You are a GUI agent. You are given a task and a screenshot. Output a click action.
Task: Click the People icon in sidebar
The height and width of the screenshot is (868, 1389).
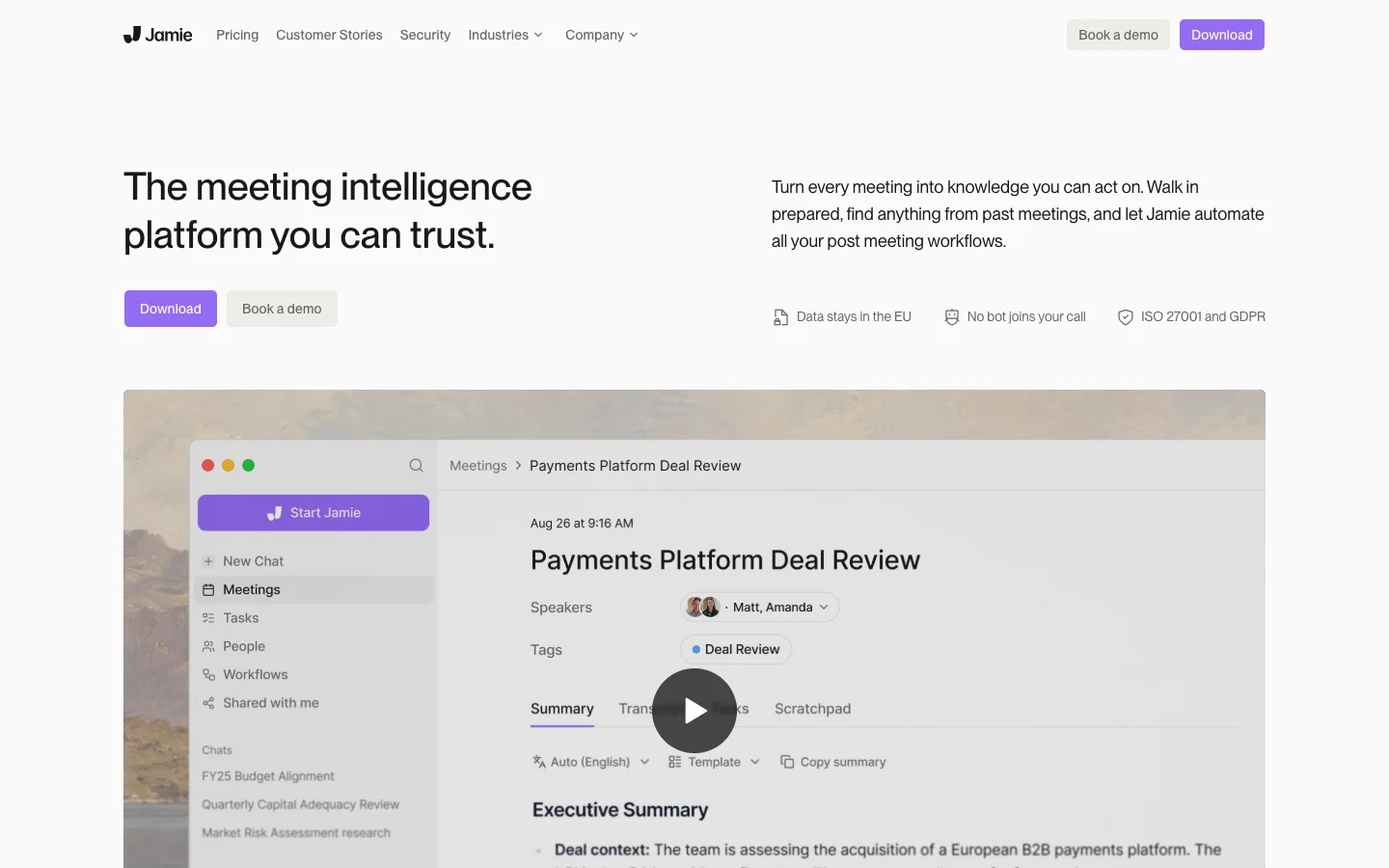[208, 646]
